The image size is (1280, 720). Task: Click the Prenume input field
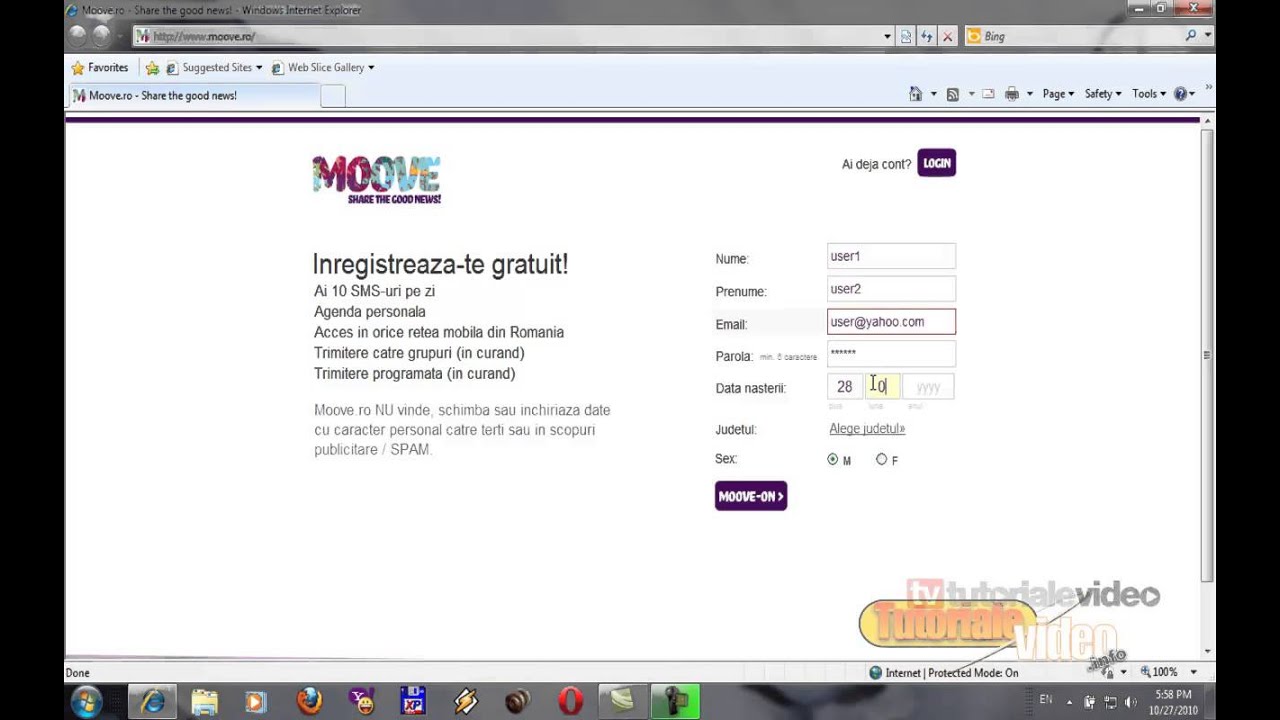coord(891,289)
